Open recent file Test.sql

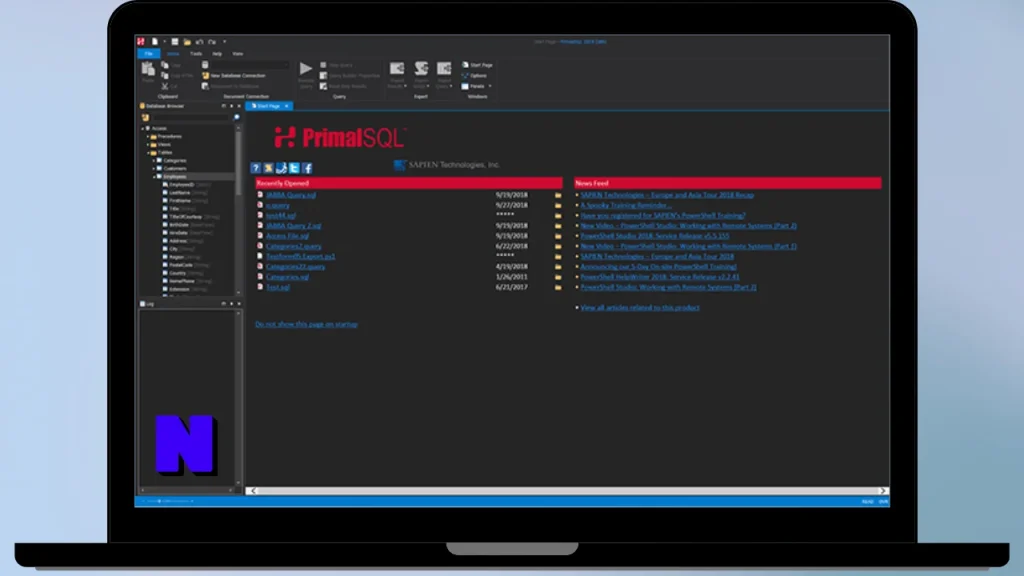point(278,287)
